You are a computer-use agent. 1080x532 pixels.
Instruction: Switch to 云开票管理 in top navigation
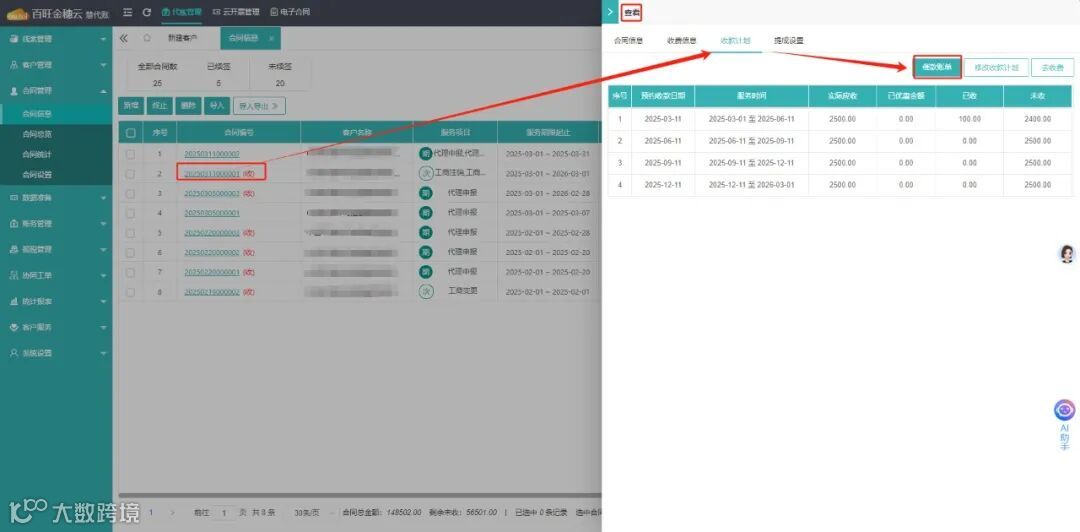[236, 12]
